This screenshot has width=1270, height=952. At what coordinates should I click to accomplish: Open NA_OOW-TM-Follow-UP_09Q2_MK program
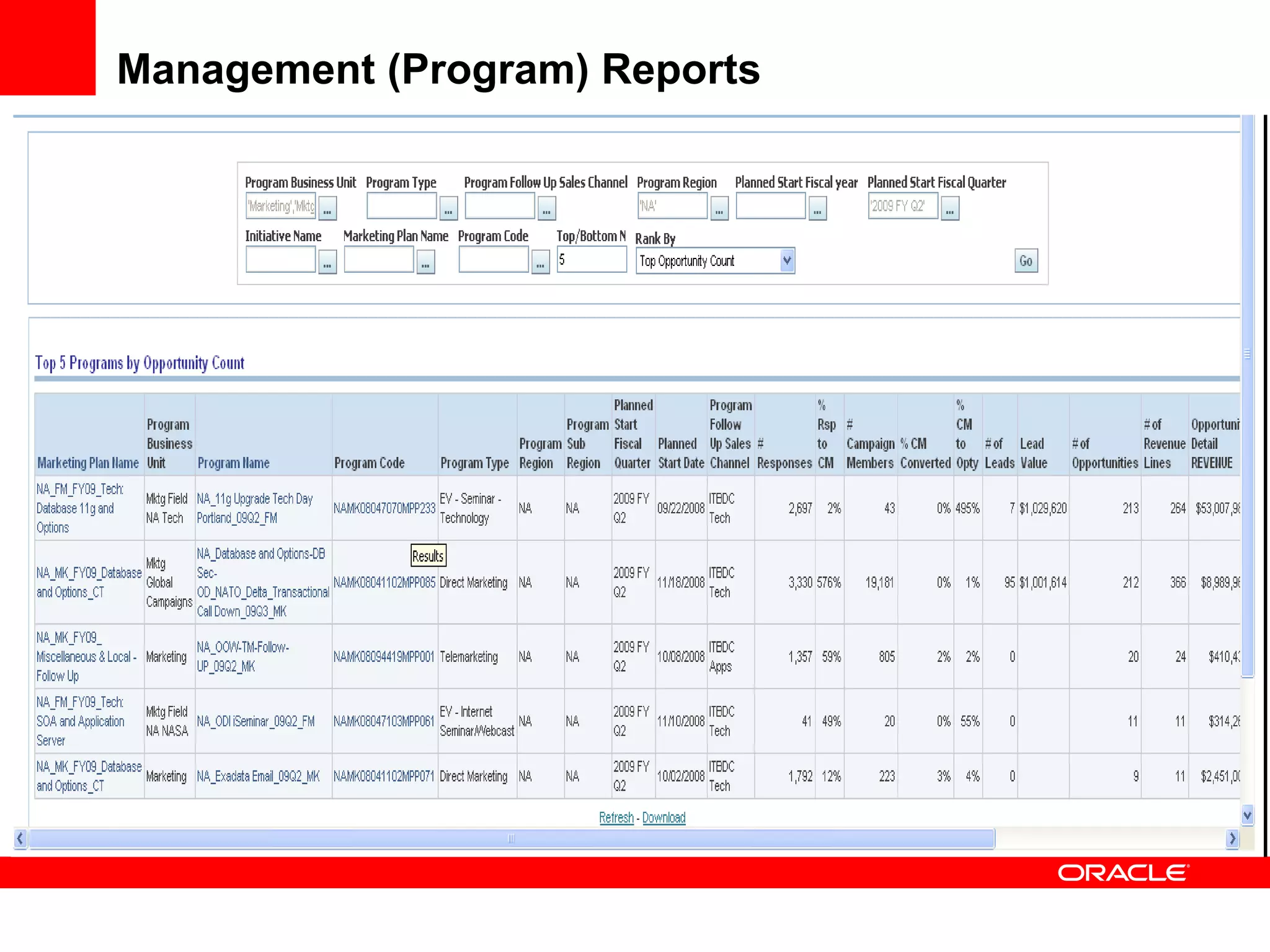[x=242, y=656]
